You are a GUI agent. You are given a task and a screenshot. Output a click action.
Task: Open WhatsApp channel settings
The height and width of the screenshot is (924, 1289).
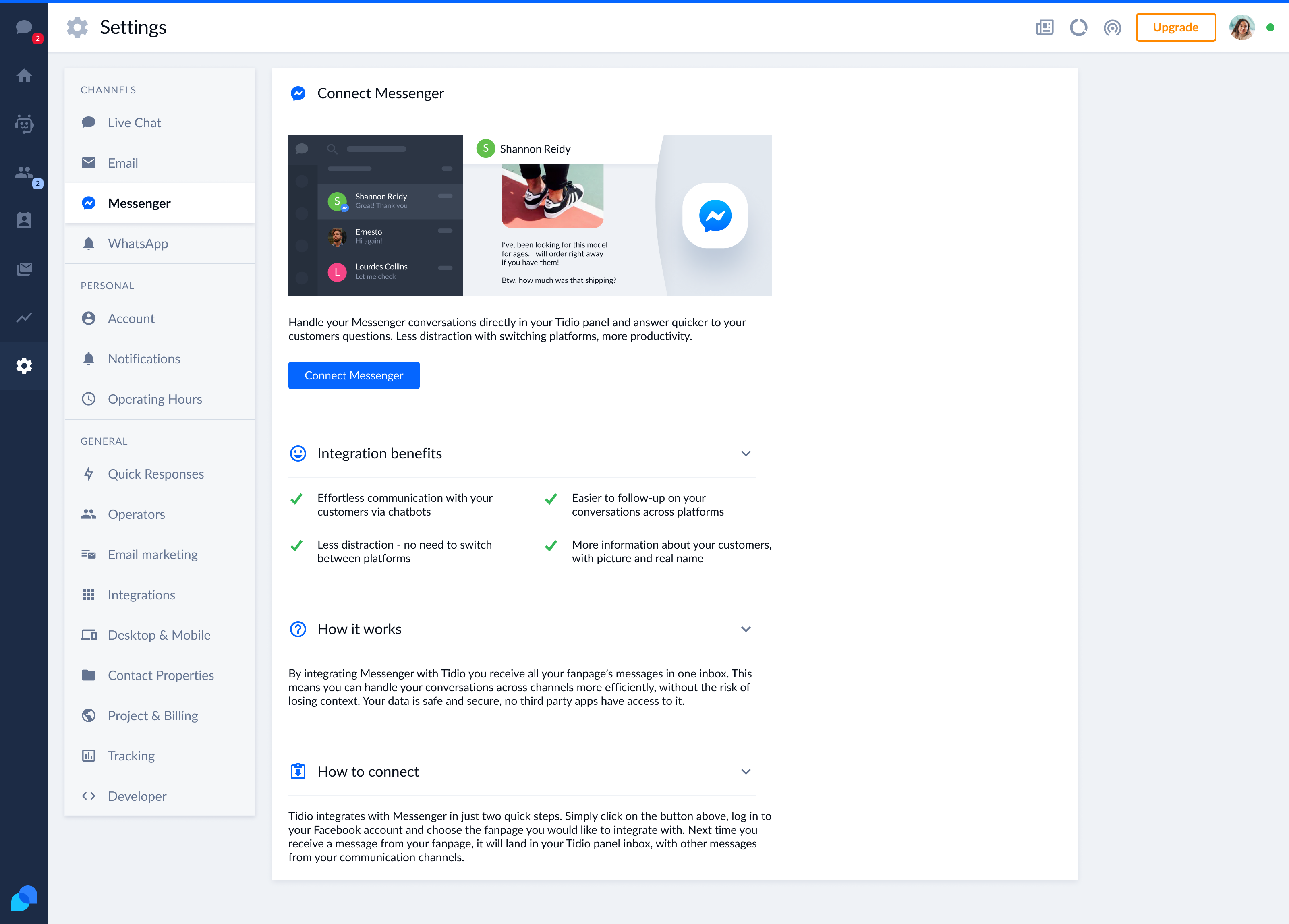tap(160, 243)
